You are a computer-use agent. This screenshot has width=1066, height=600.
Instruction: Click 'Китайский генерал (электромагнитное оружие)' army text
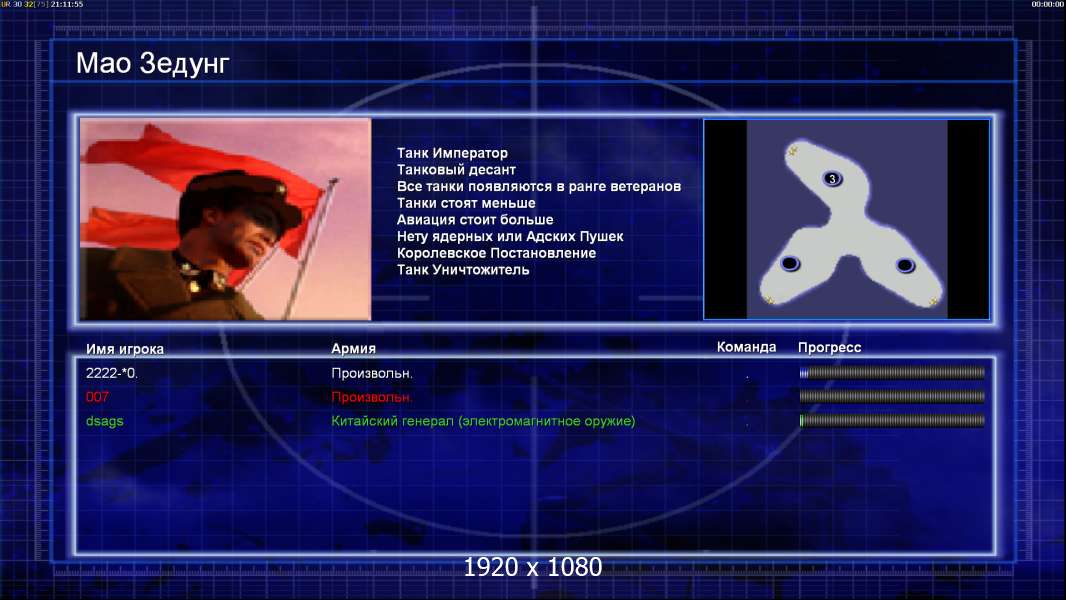pyautogui.click(x=483, y=421)
